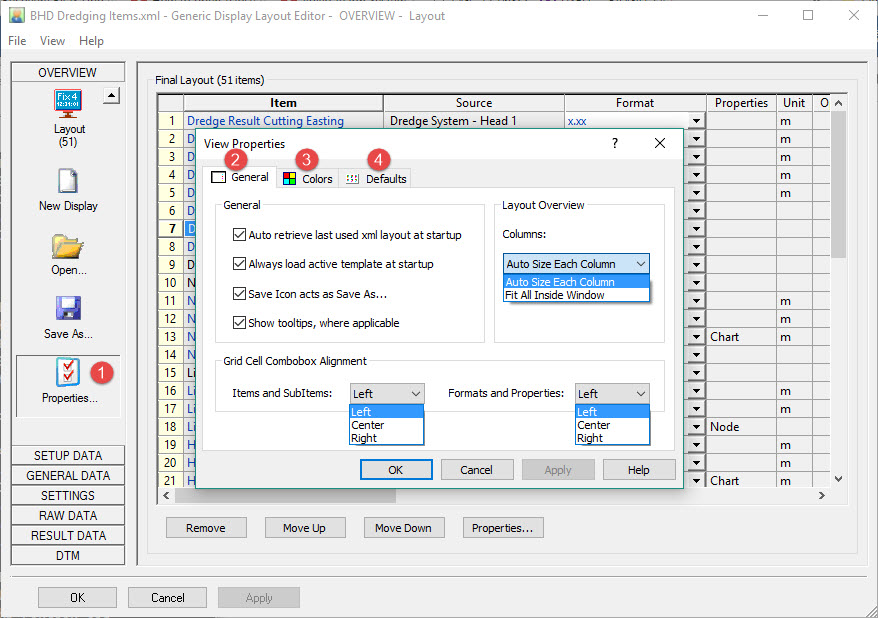Viewport: 878px width, 618px height.
Task: Click the Unit column header
Action: coord(794,103)
